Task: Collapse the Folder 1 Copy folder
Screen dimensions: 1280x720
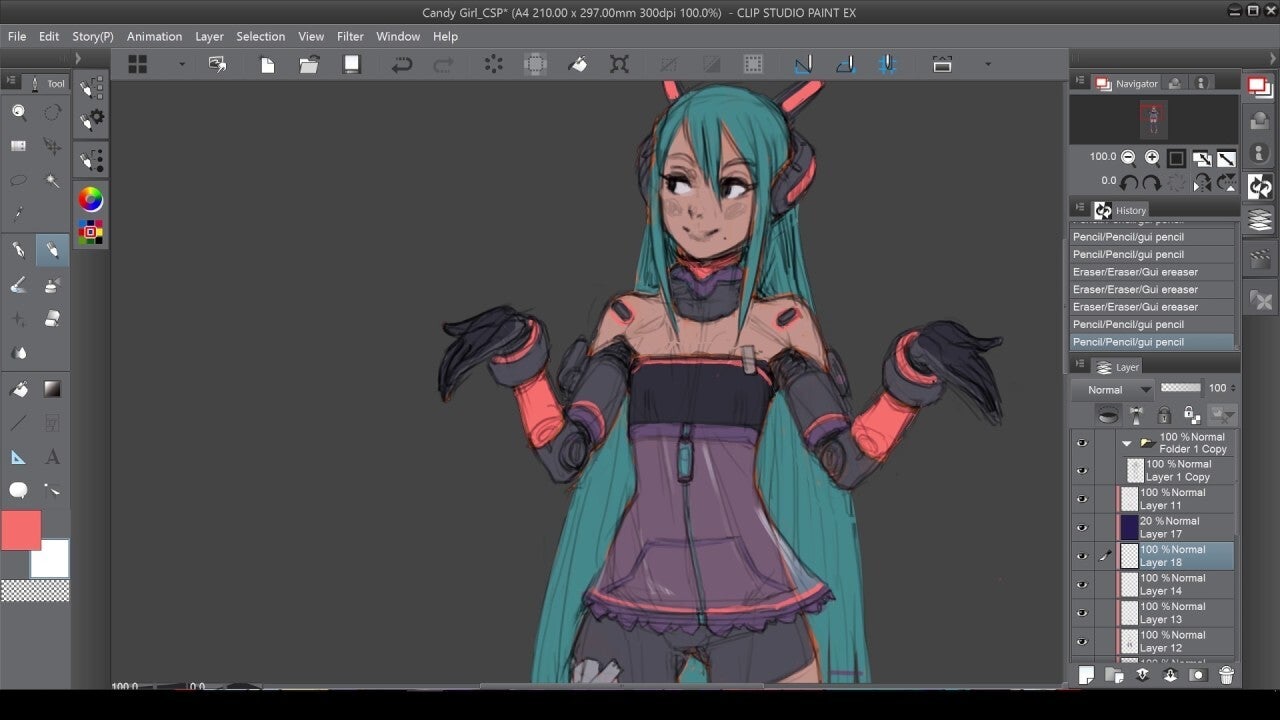Action: (1127, 443)
